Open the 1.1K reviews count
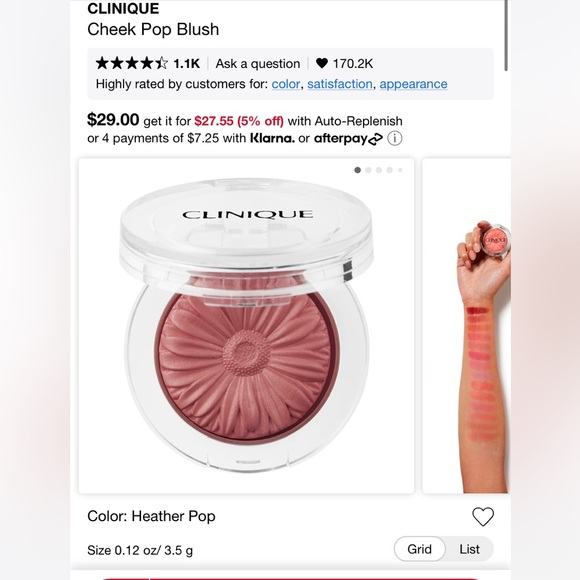The image size is (580, 580). pyautogui.click(x=186, y=64)
